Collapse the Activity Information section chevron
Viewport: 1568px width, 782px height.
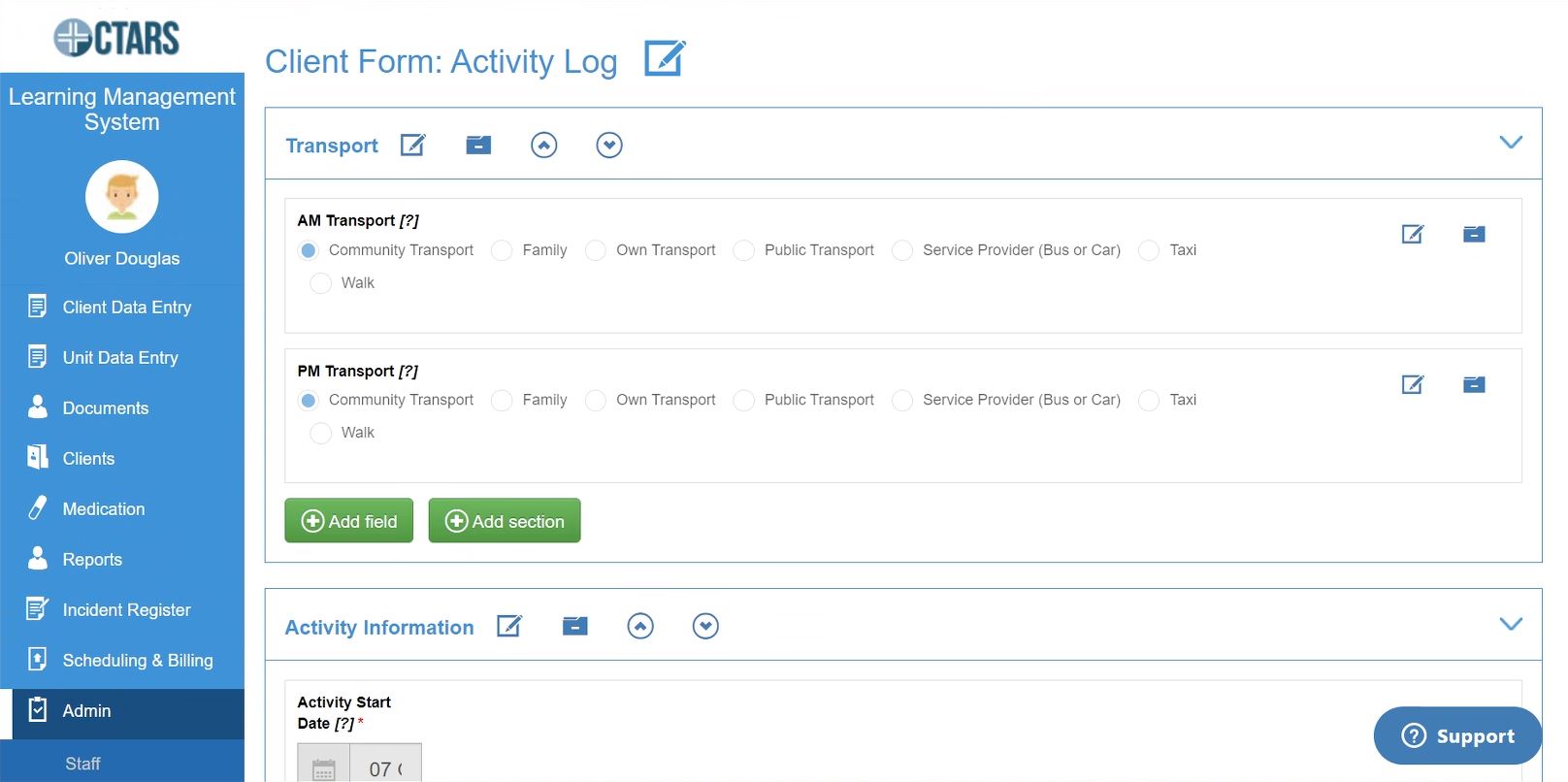point(1511,624)
